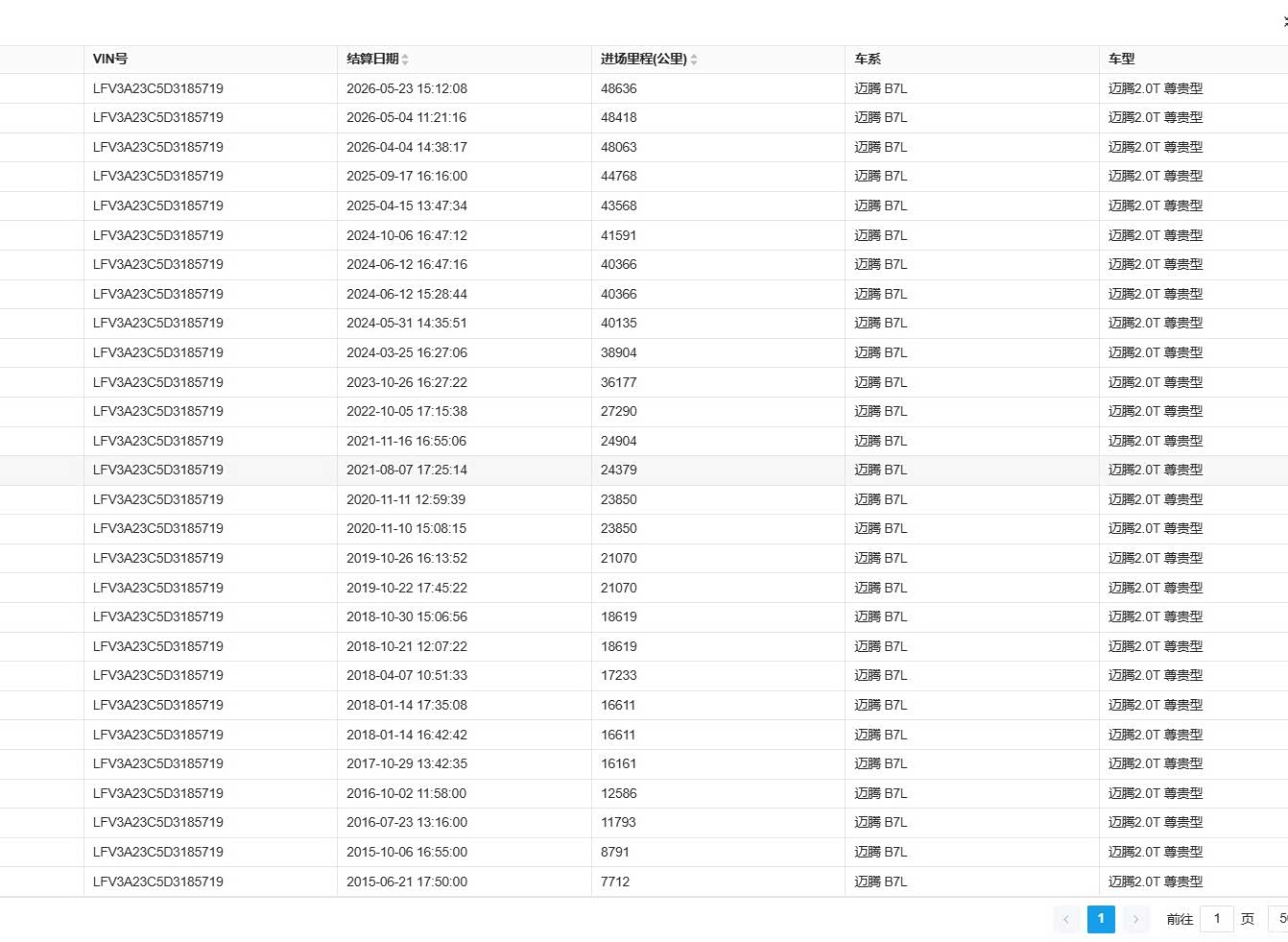Click the mileage value 16161
The height and width of the screenshot is (942, 1288).
(x=619, y=763)
